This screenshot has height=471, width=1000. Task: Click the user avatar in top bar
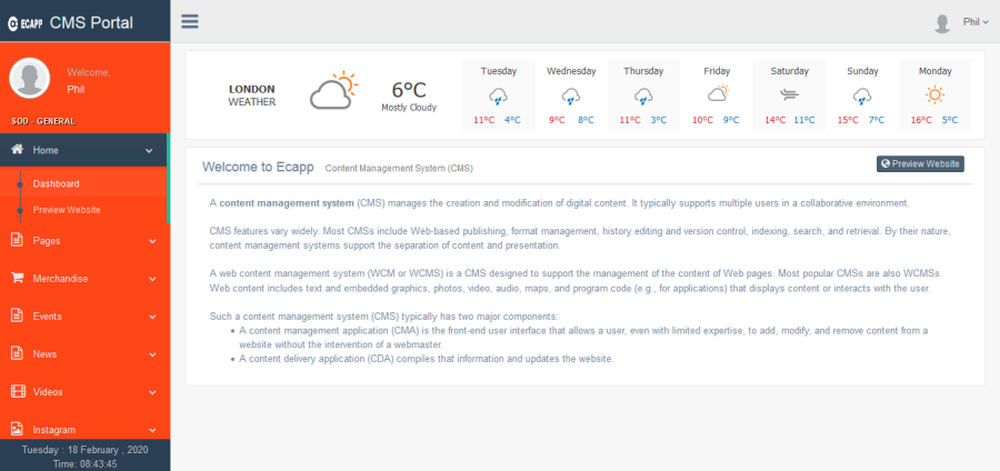(x=942, y=23)
